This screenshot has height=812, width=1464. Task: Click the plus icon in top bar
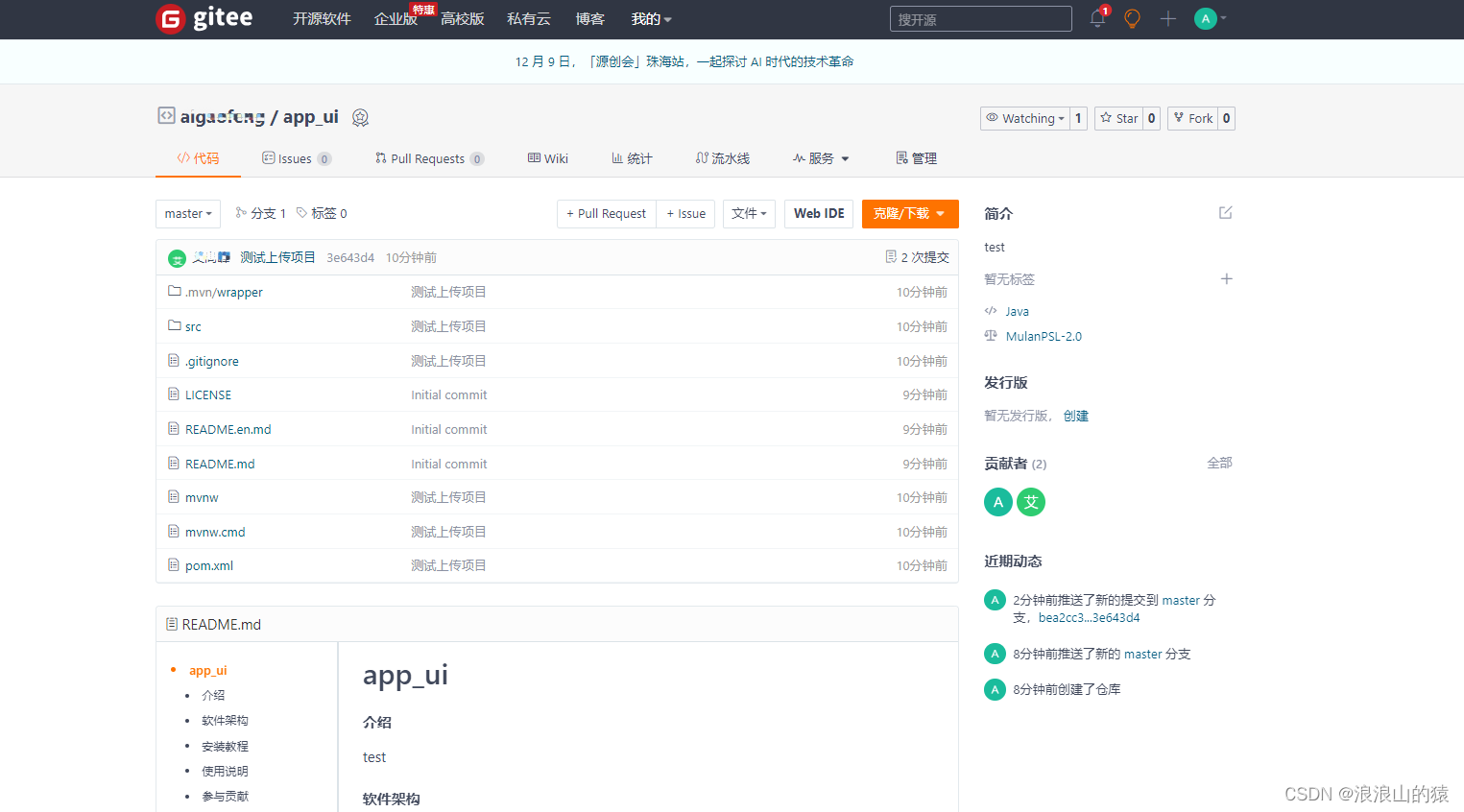pos(1168,18)
